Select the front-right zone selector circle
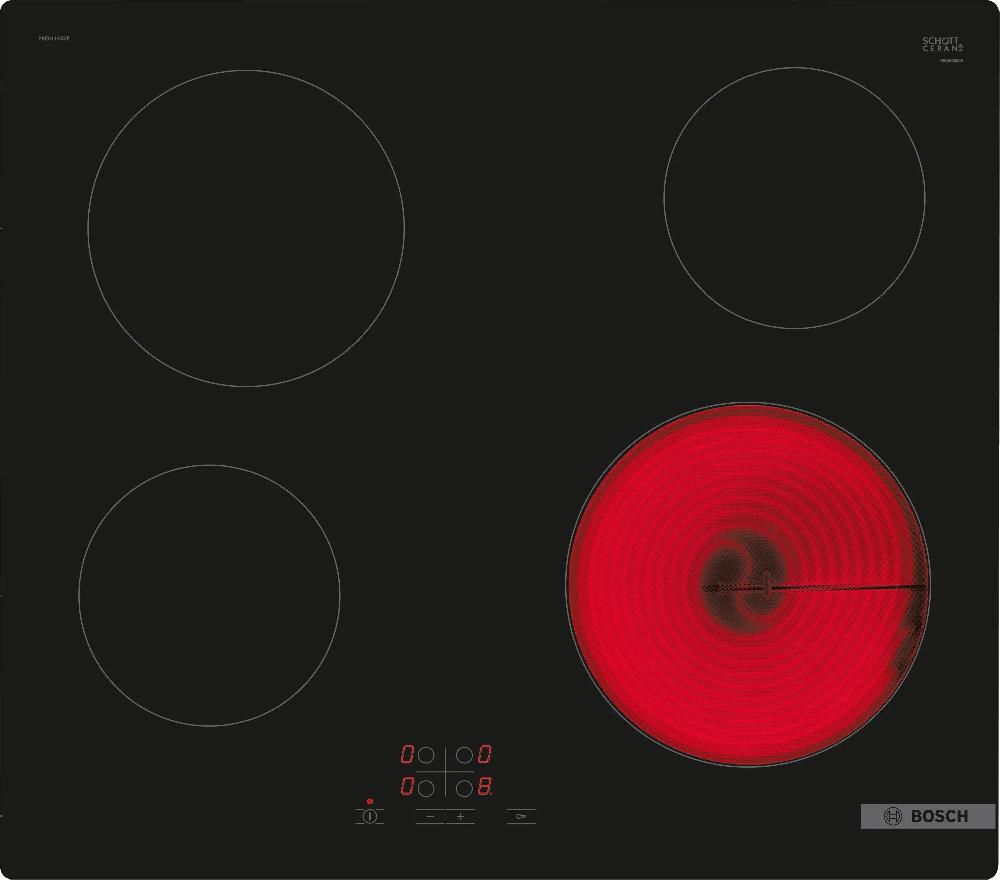The height and width of the screenshot is (880, 1000). (x=464, y=788)
